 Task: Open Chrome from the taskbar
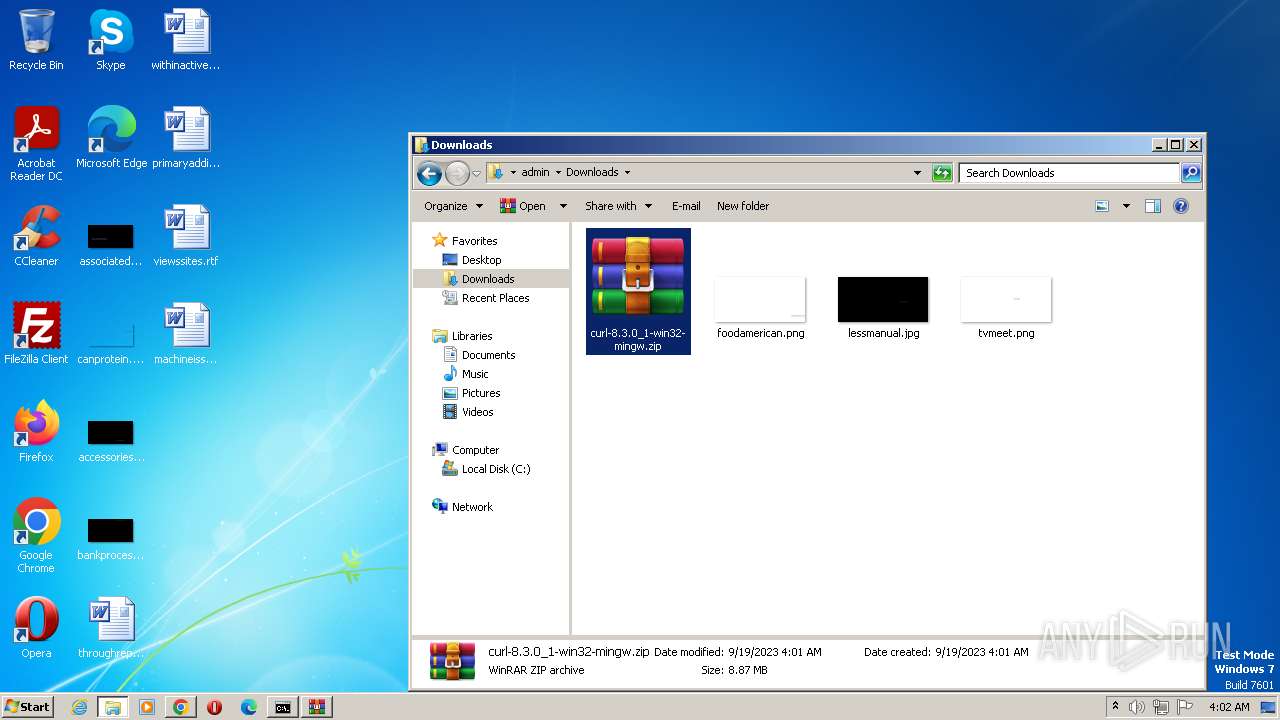(181, 707)
